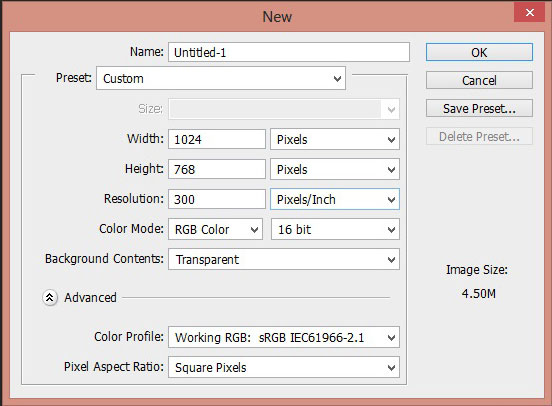Close the New dialog window
Screen dimensions: 552x406
(x=529, y=13)
